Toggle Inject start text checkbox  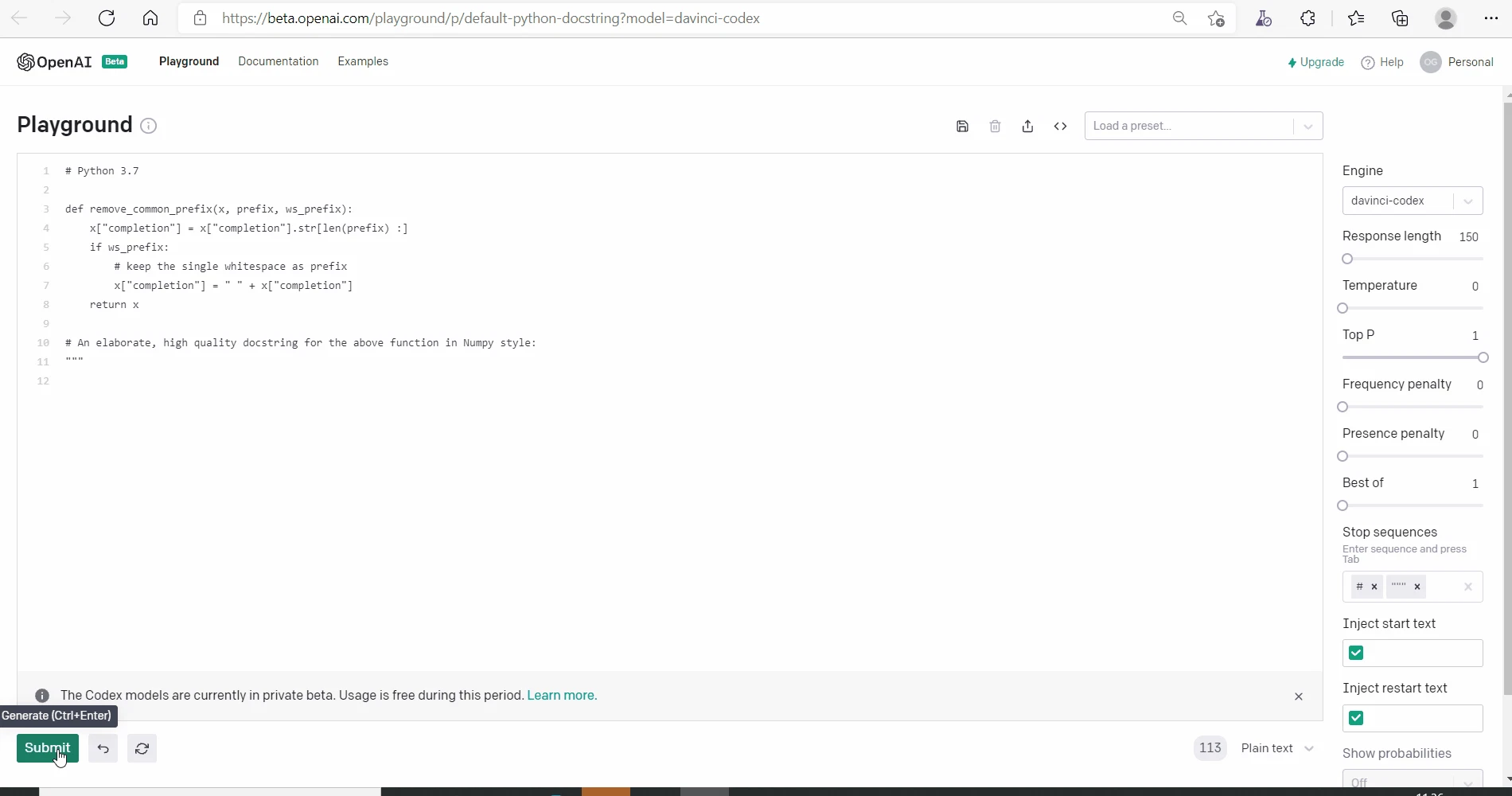click(1356, 653)
